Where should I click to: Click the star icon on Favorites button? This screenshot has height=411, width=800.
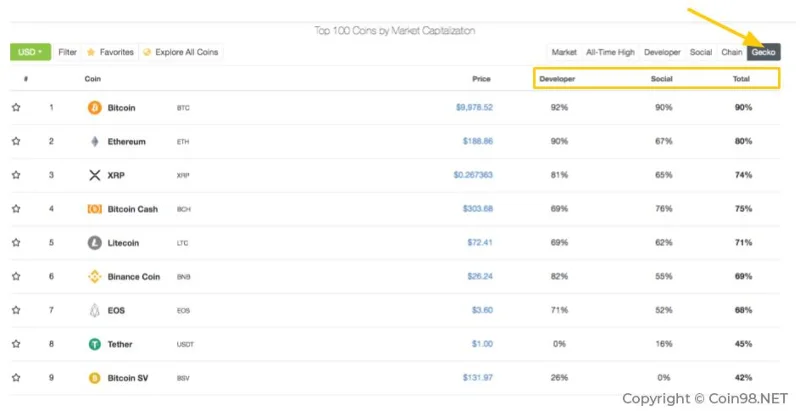[91, 52]
